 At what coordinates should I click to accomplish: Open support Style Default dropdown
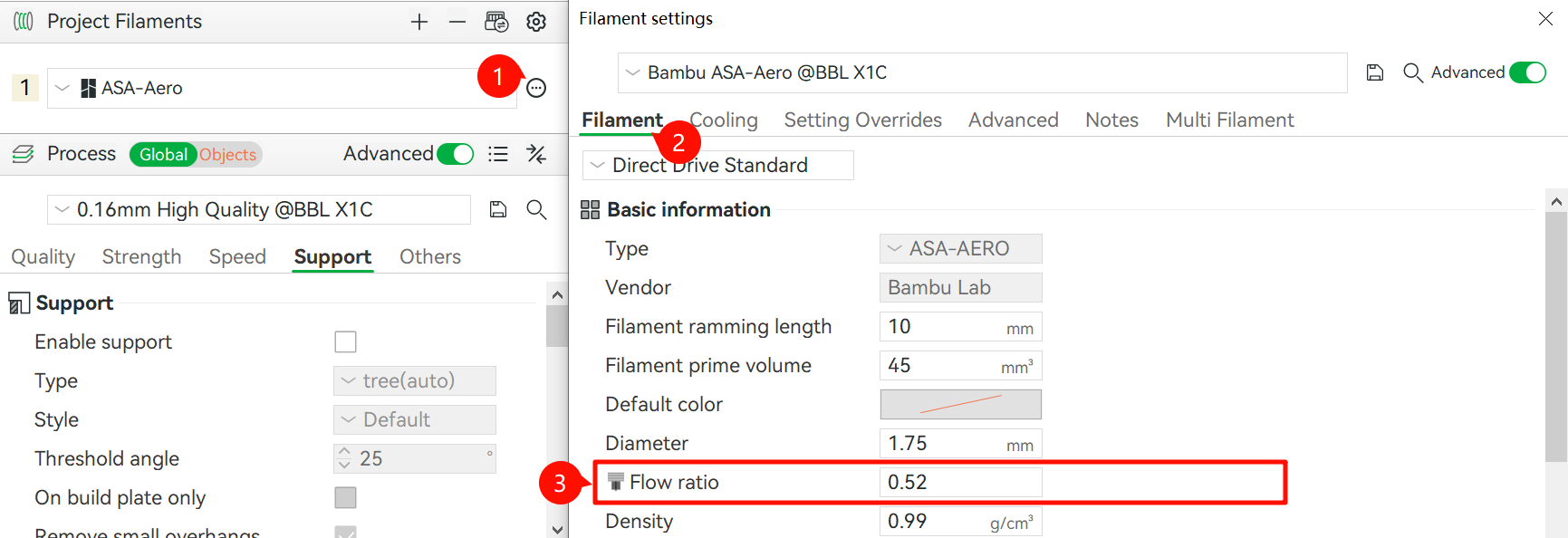414,419
